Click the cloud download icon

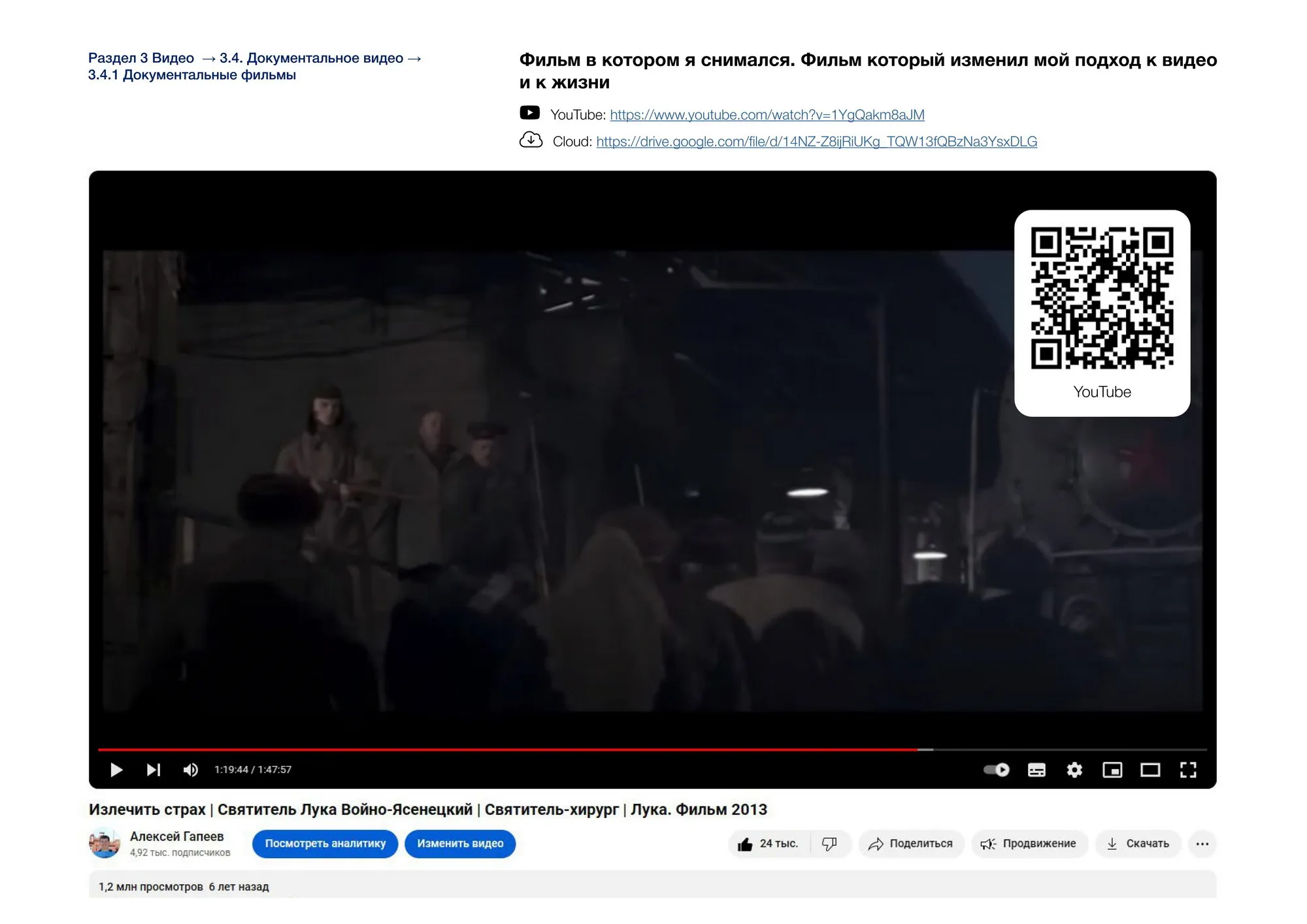click(x=531, y=140)
